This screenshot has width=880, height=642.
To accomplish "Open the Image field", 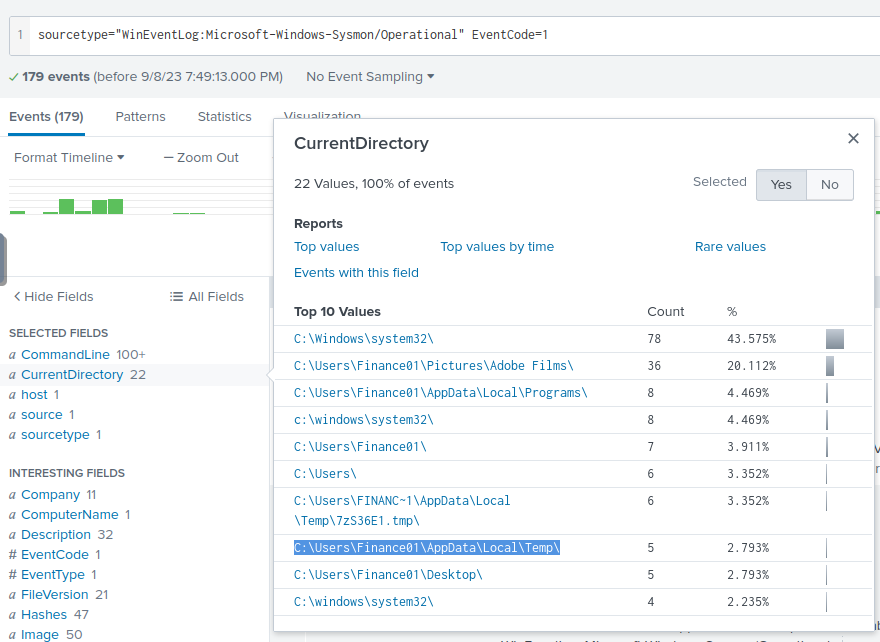I will click(39, 635).
